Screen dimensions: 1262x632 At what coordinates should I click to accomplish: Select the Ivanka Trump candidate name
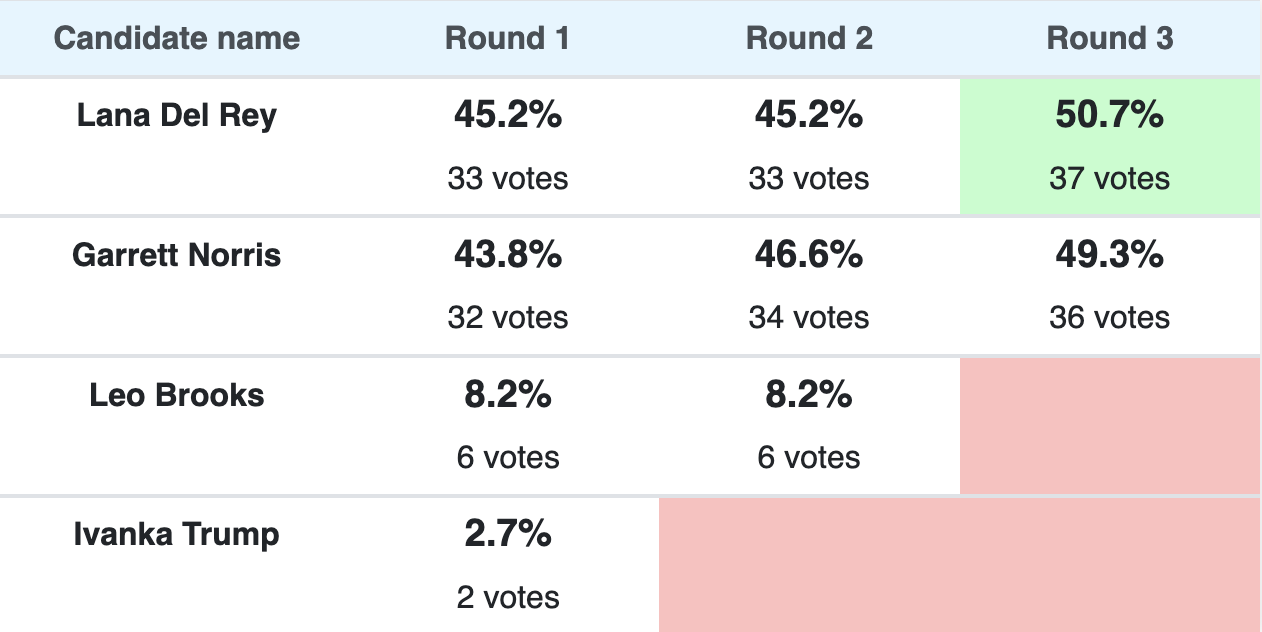(x=177, y=534)
